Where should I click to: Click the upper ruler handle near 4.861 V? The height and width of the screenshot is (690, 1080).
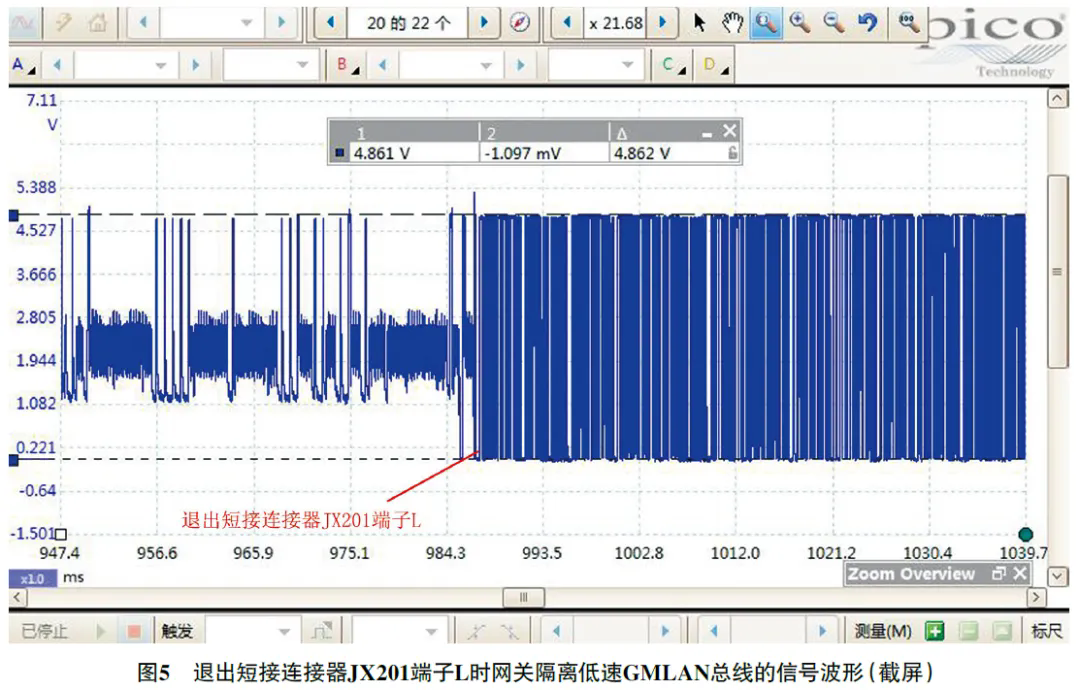[x=14, y=216]
